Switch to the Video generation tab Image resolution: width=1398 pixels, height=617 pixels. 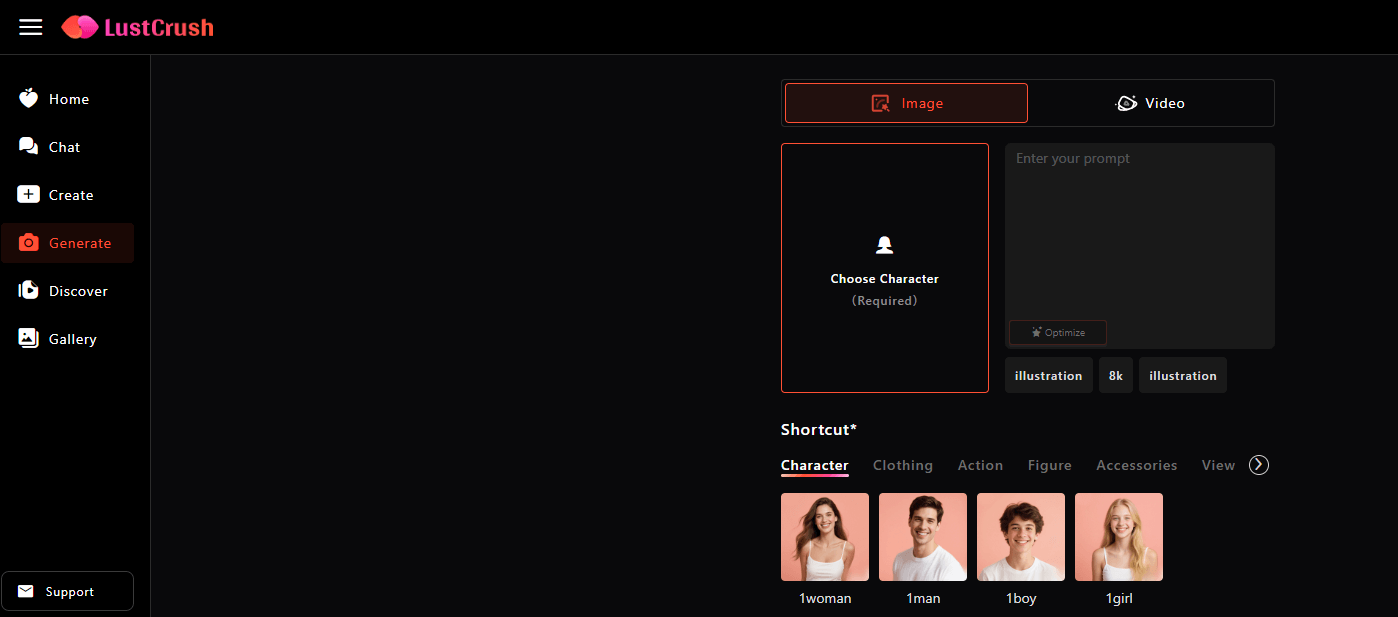pyautogui.click(x=1151, y=102)
